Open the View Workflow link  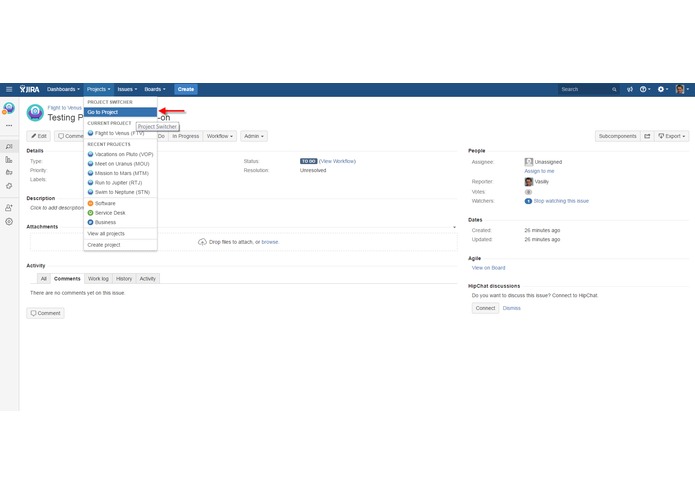(x=337, y=161)
